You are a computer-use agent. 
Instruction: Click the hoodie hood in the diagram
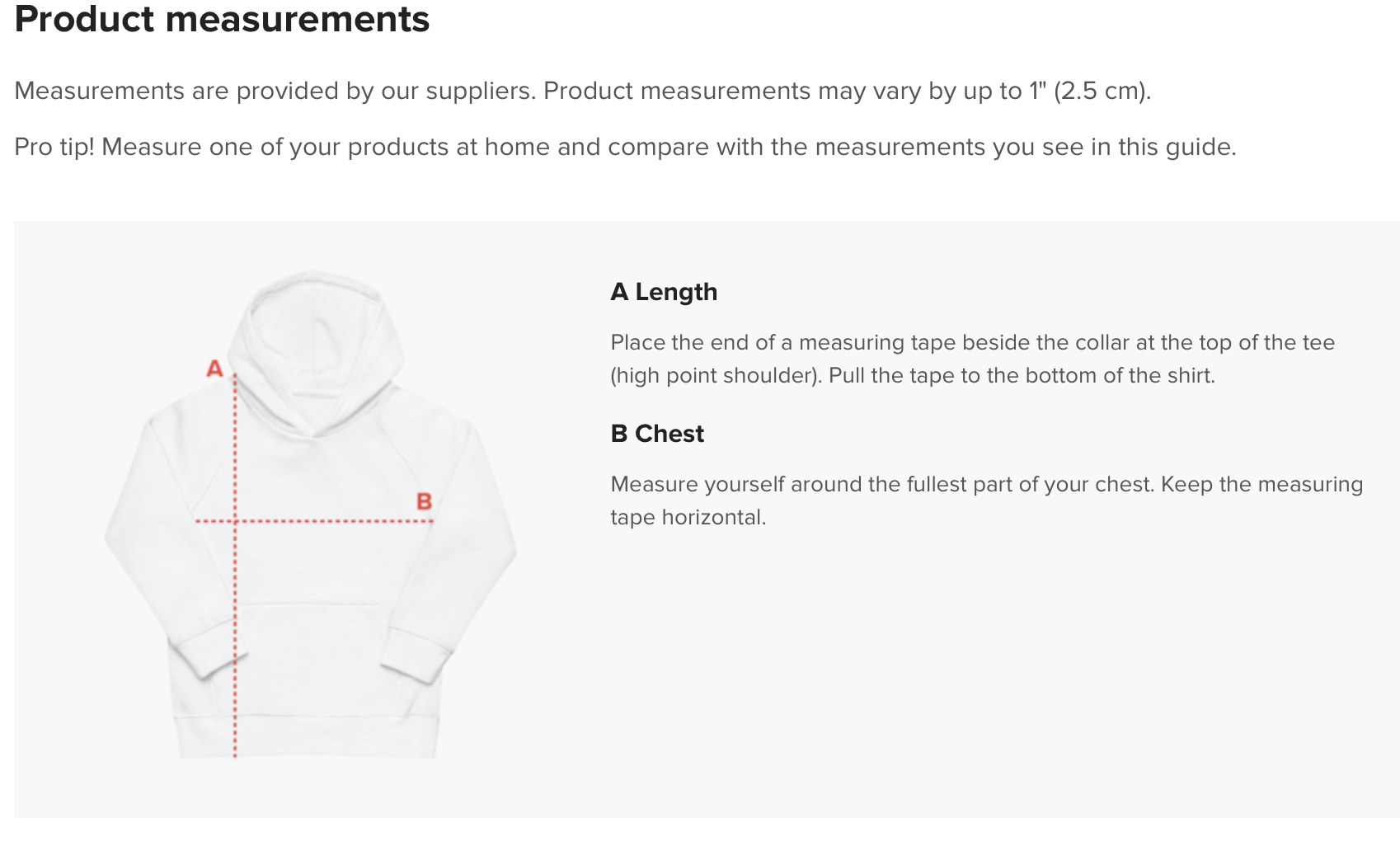(316, 346)
